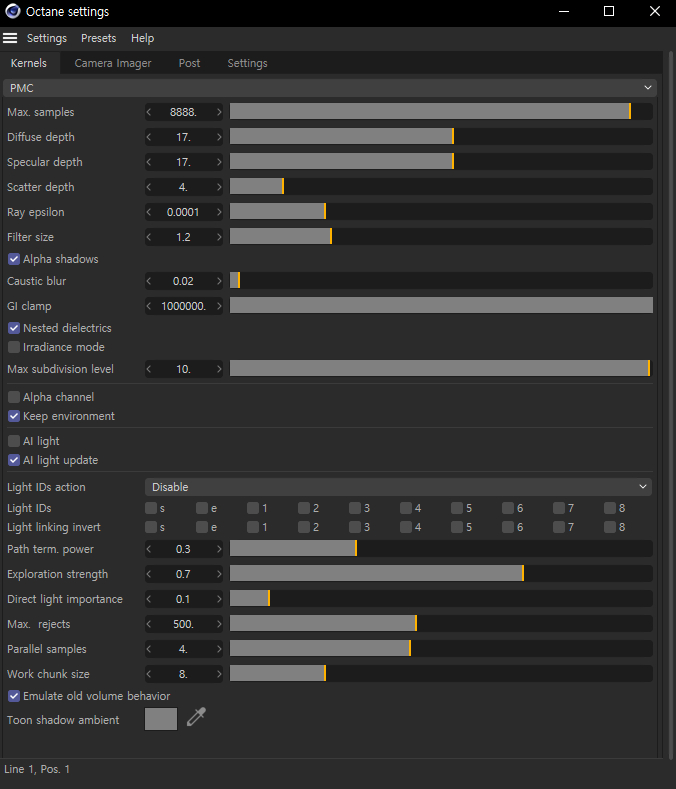The image size is (676, 789).
Task: Increase Direct light importance with right arrow
Action: pyautogui.click(x=219, y=599)
